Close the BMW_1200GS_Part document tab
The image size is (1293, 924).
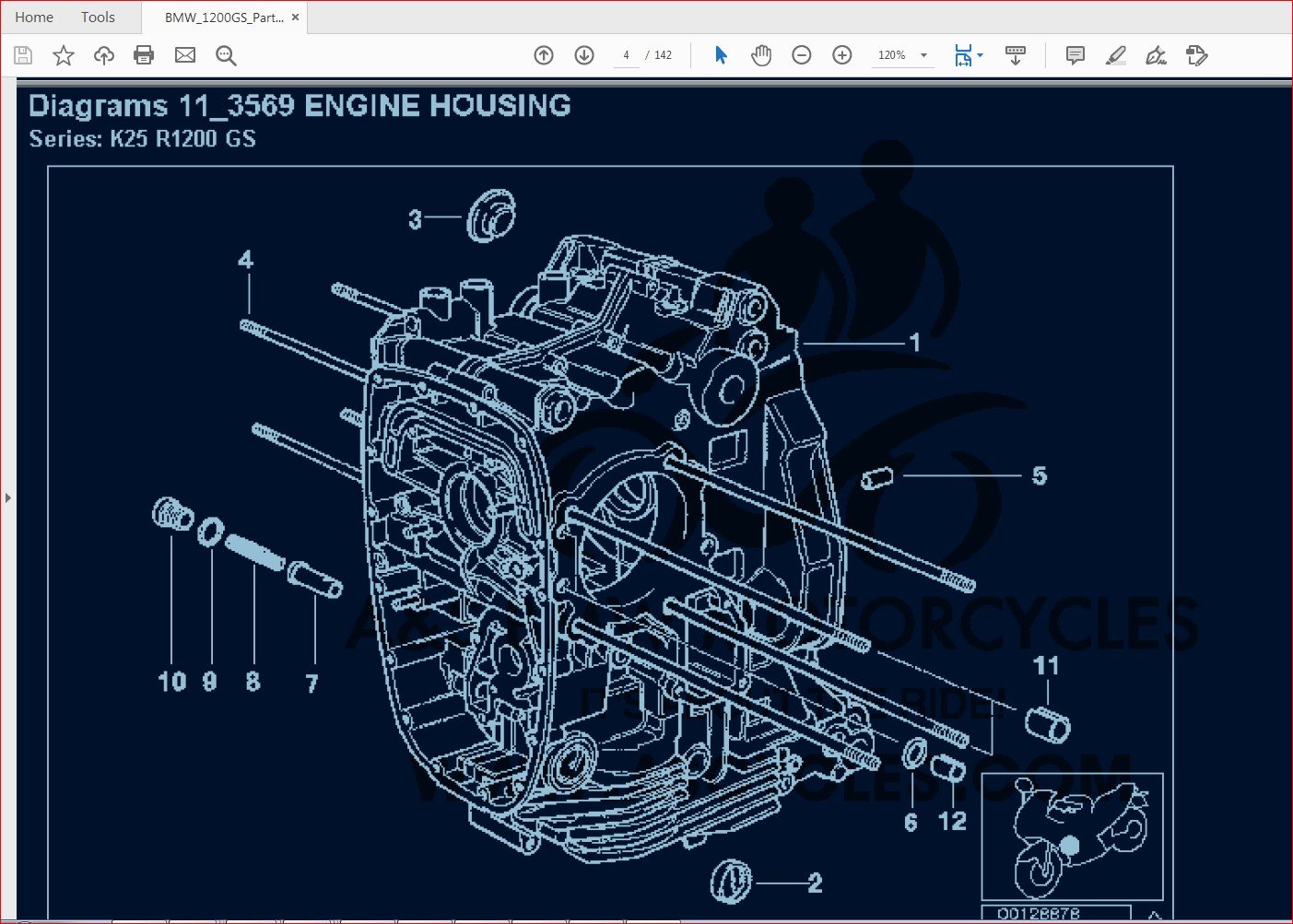click(x=295, y=18)
